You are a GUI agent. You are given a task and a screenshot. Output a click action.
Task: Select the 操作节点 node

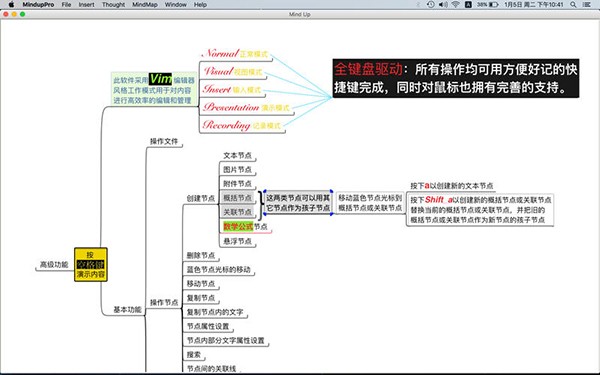pyautogui.click(x=164, y=302)
